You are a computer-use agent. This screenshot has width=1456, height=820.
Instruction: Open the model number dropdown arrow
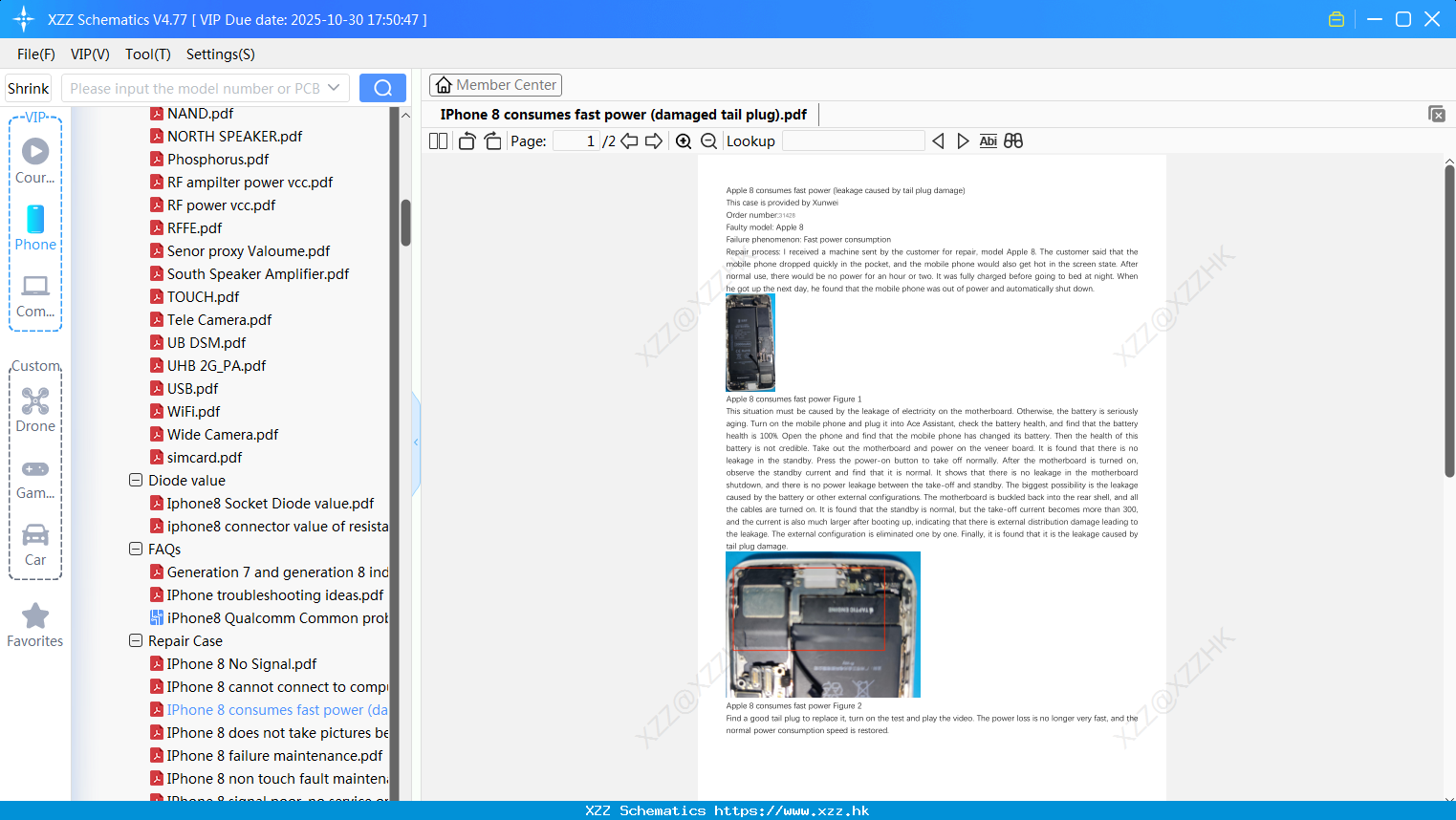click(x=334, y=88)
